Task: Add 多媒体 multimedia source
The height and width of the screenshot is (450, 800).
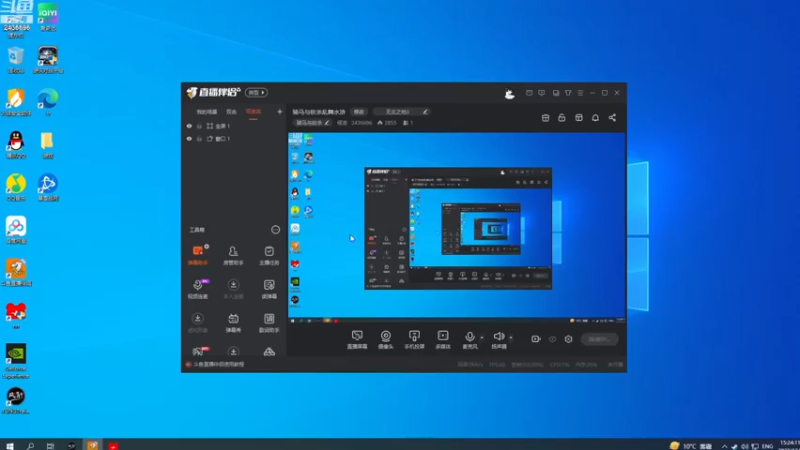Action: click(443, 339)
